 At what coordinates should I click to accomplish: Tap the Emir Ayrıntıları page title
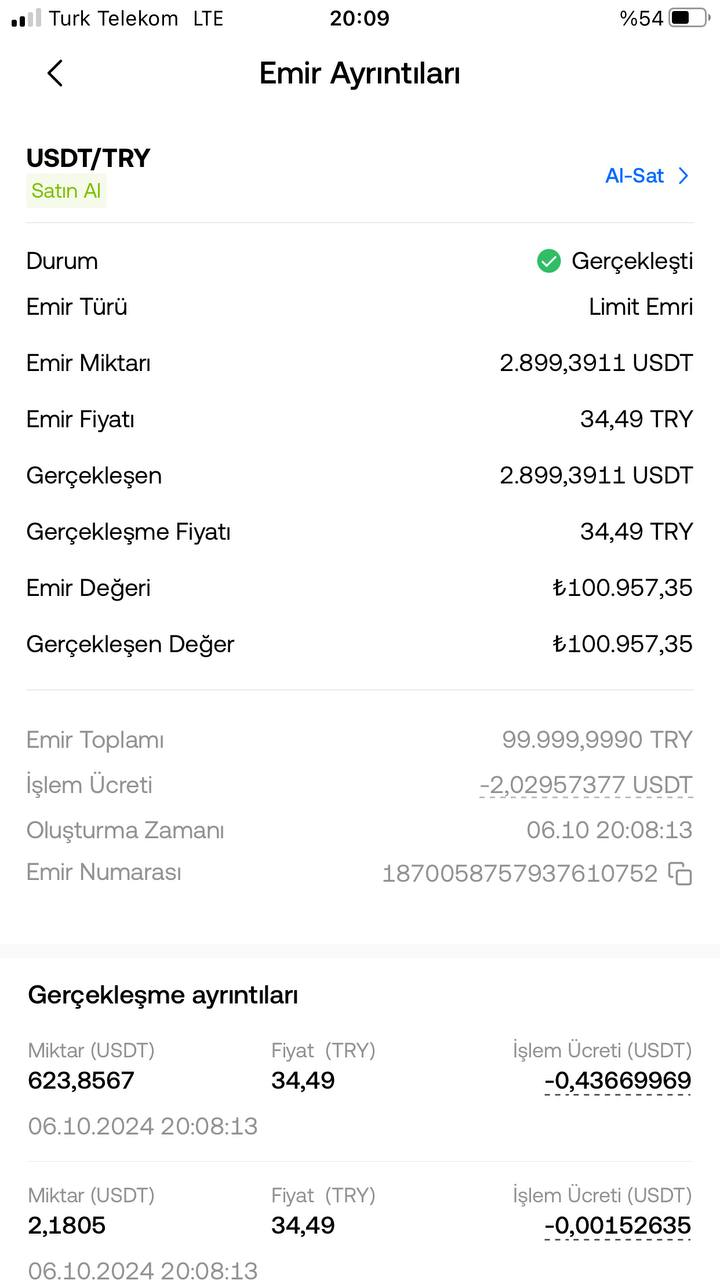360,73
